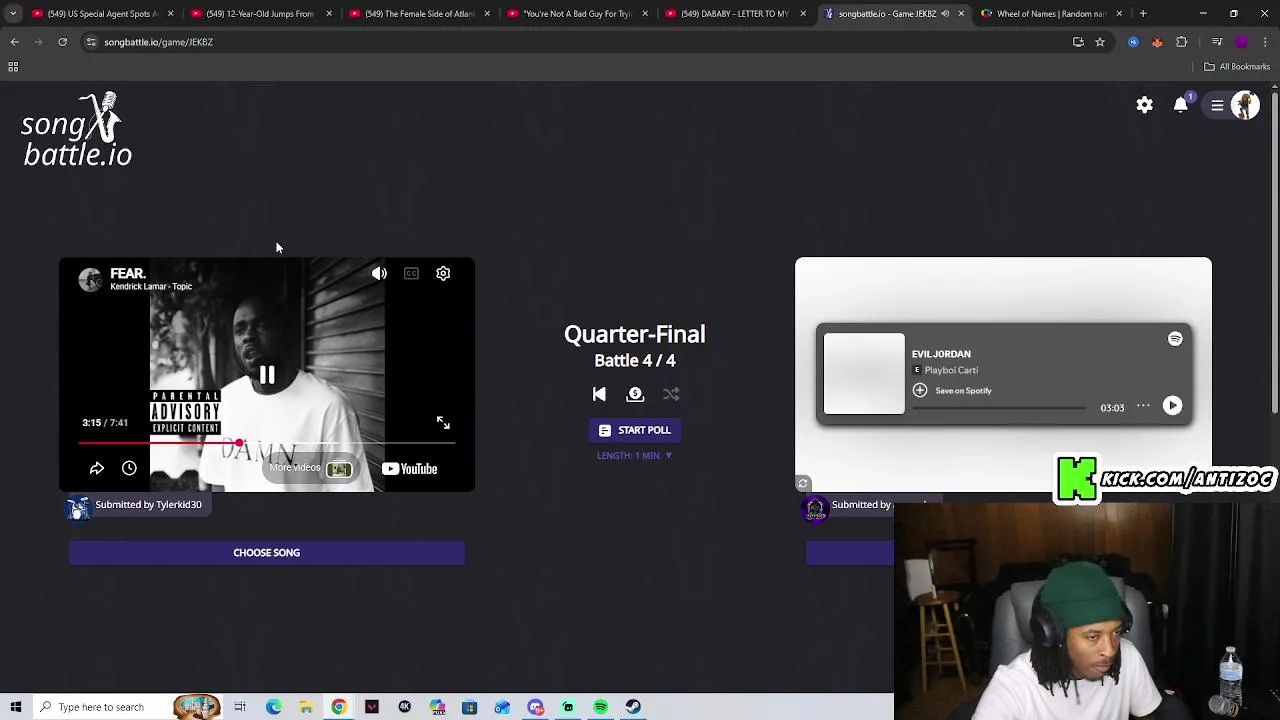The width and height of the screenshot is (1280, 720).
Task: Share the FEAR. video
Action: [97, 468]
